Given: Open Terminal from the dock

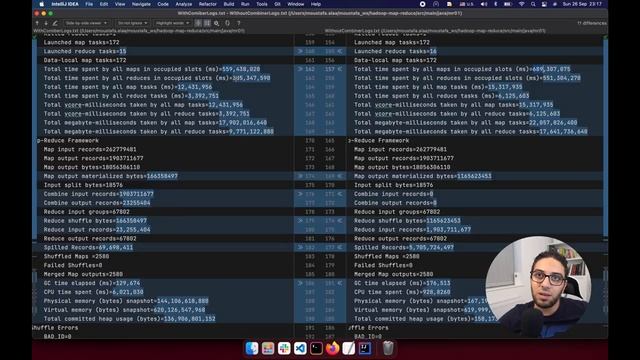Looking at the screenshot, I should pos(316,348).
